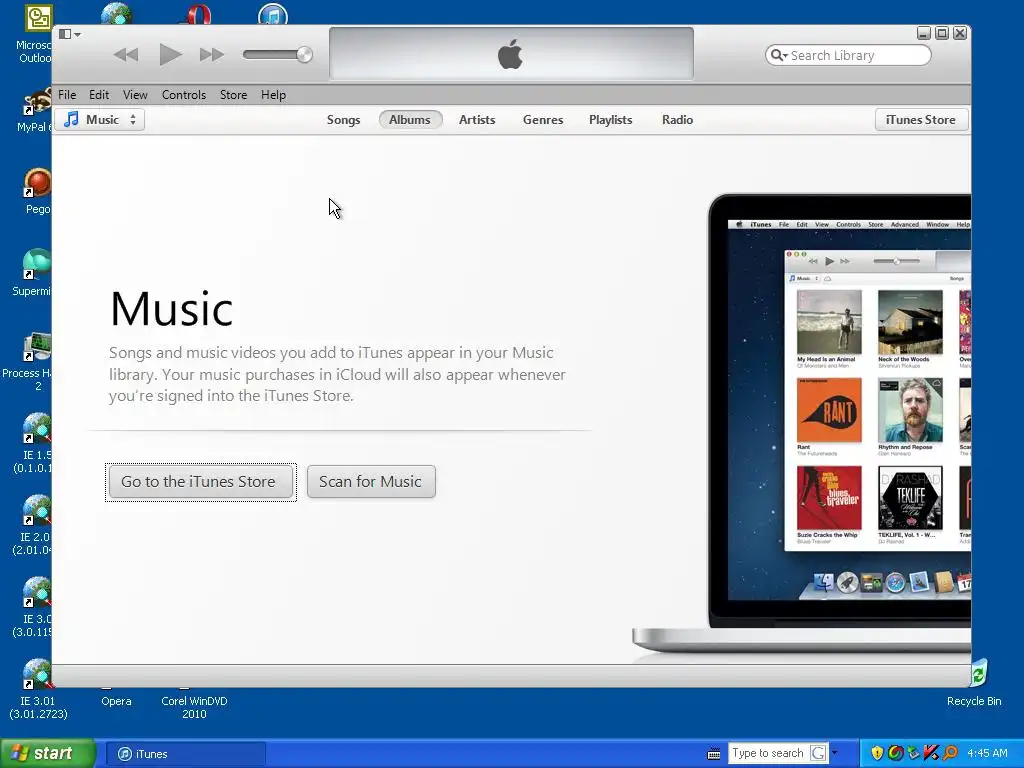Open the Store menu
This screenshot has height=768, width=1024.
233,95
